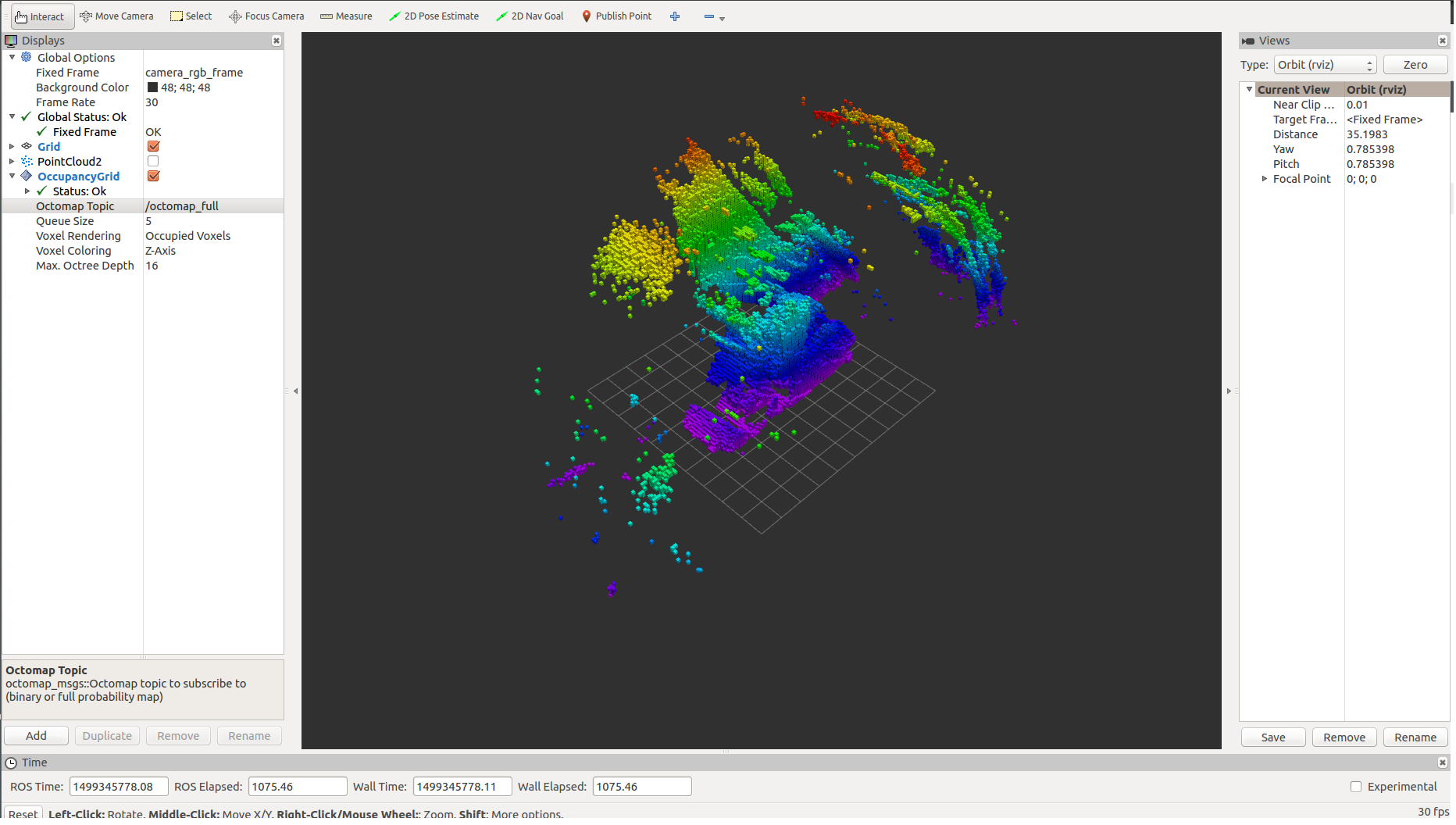The height and width of the screenshot is (825, 1456).
Task: Open the view Type dropdown
Action: [1325, 65]
